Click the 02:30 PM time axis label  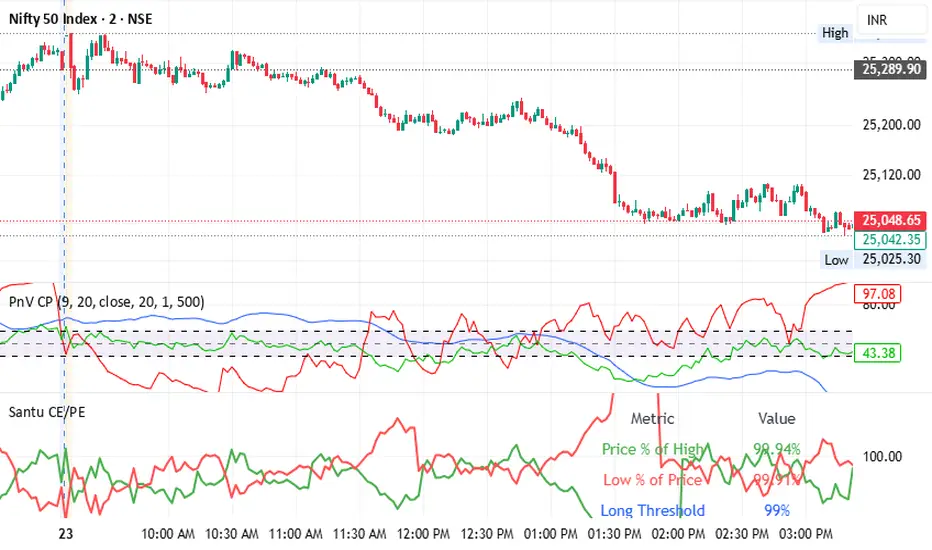(742, 533)
